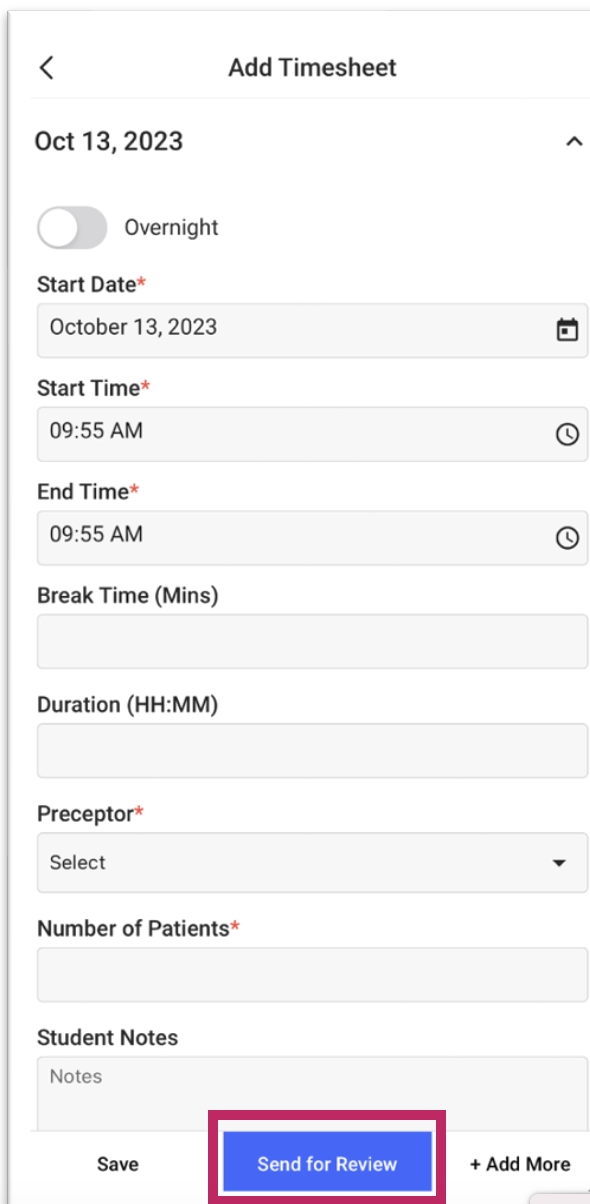Open the Preceptor Select combo box

pyautogui.click(x=312, y=862)
